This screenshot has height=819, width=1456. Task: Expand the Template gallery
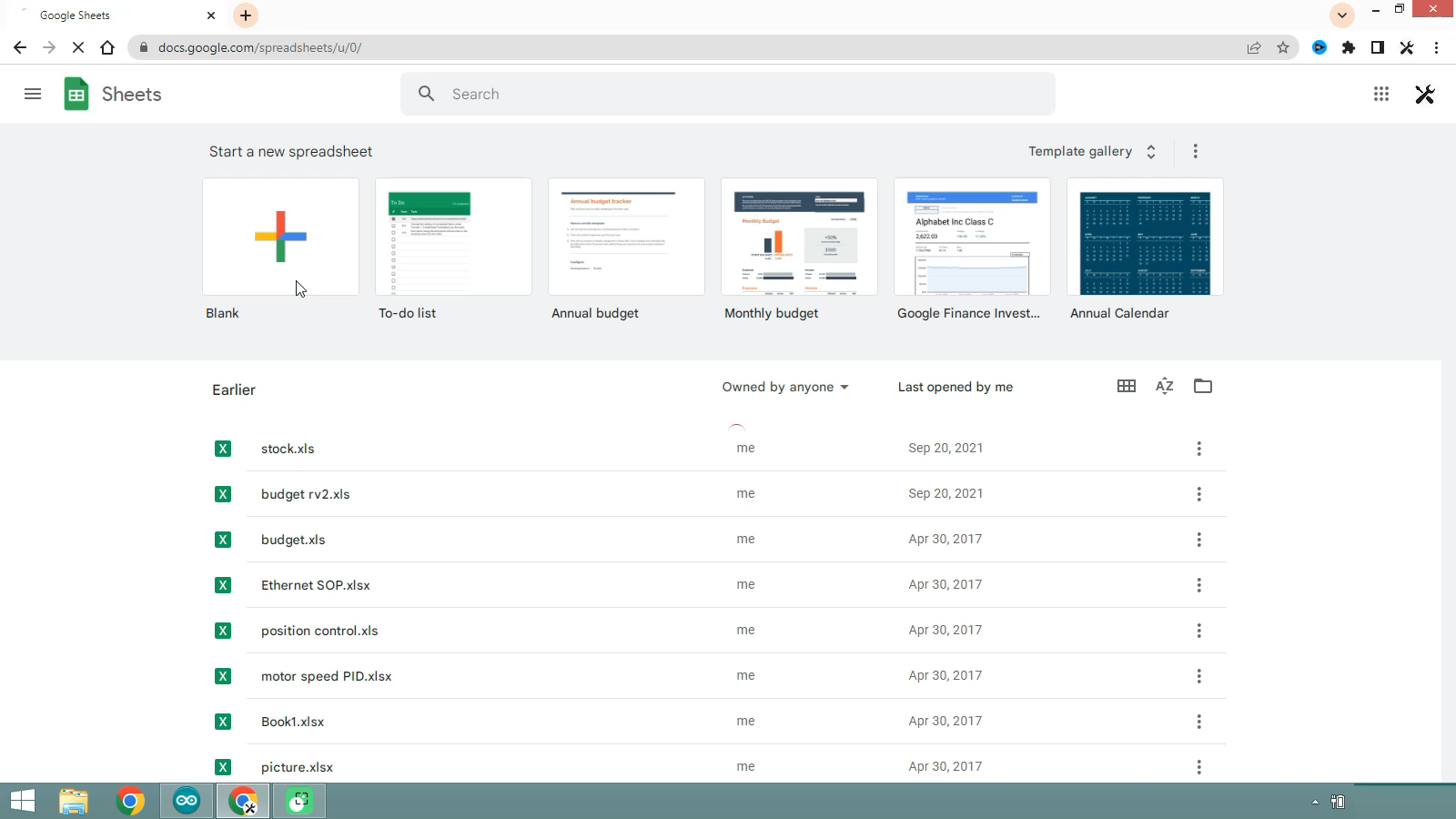(1092, 151)
